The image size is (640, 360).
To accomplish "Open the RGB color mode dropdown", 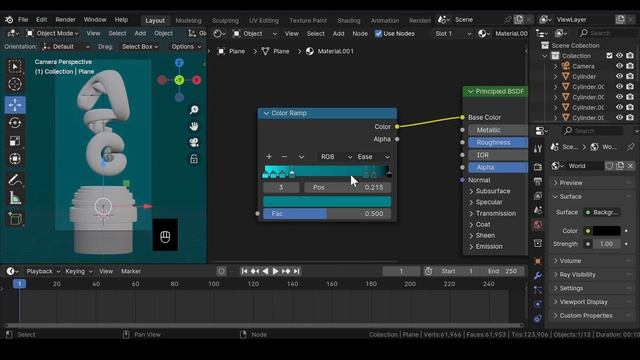I will click(336, 157).
